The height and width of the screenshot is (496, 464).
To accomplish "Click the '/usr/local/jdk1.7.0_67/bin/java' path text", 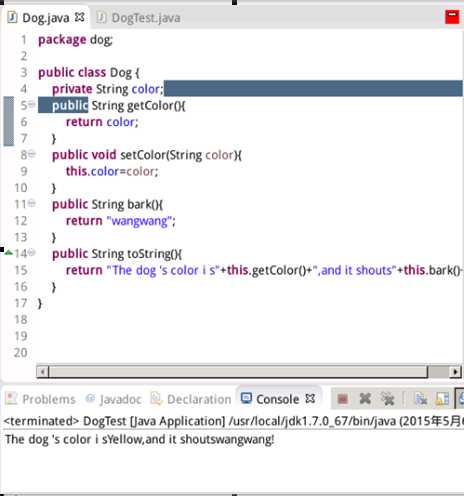I will (x=312, y=421).
